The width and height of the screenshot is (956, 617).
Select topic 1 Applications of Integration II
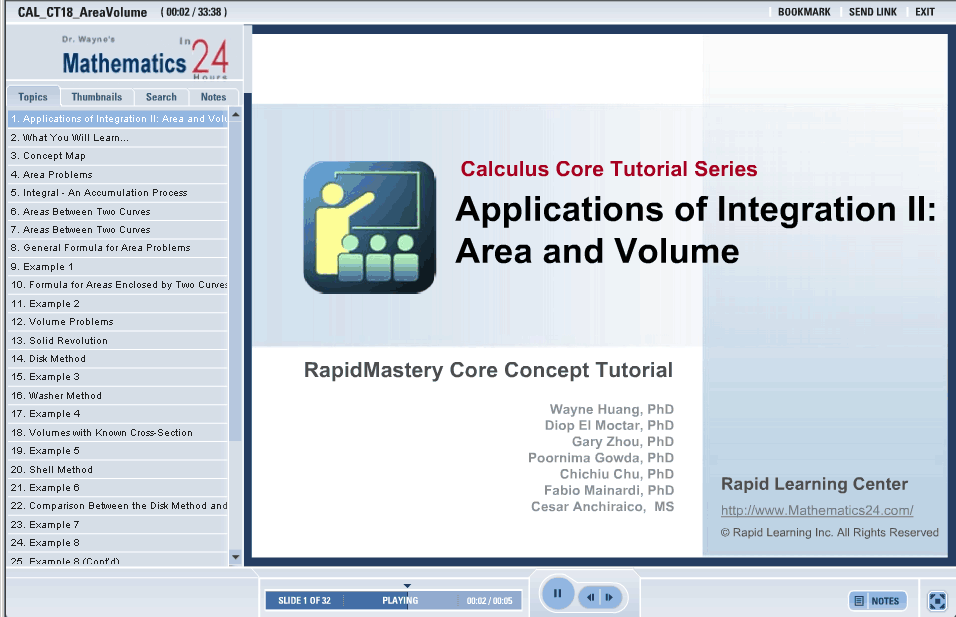coord(118,119)
